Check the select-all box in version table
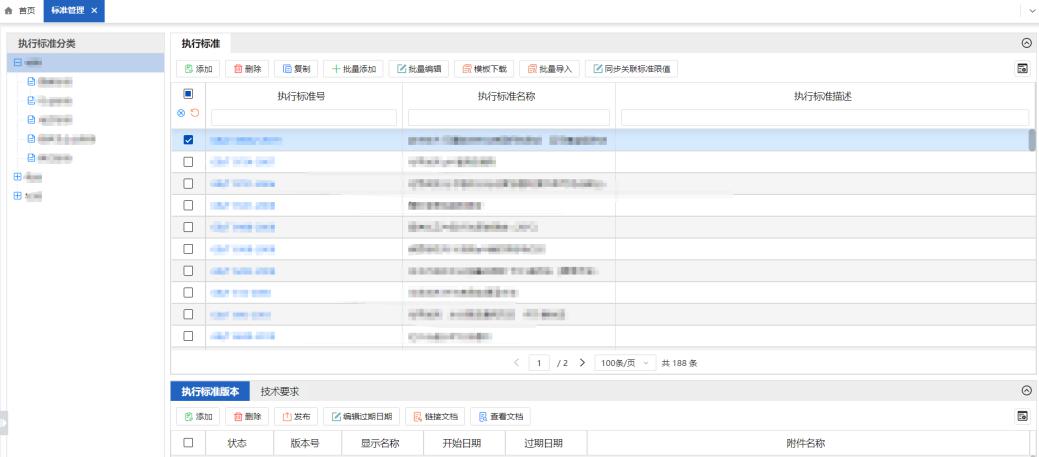Screen dimensions: 1039x457 188,442
